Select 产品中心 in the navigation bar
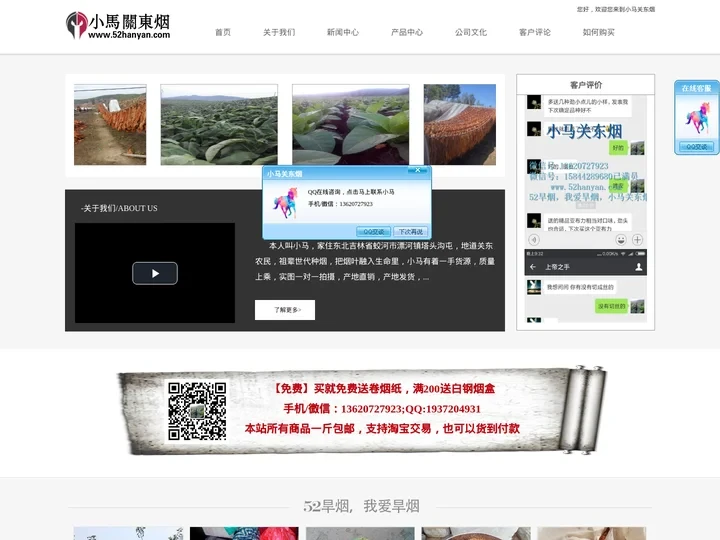This screenshot has height=540, width=720. pos(407,32)
